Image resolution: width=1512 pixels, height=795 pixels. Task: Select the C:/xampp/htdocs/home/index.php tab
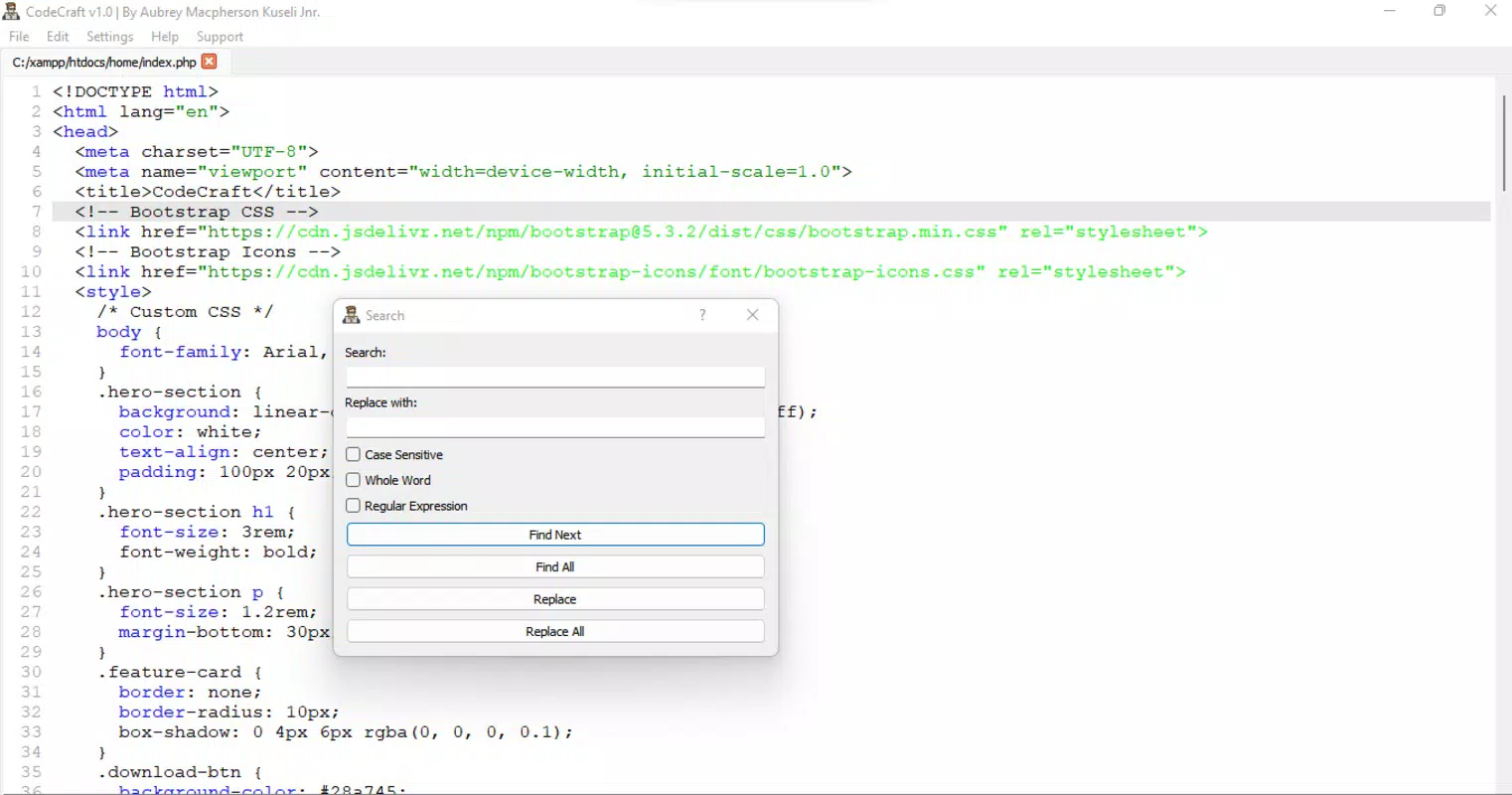point(104,62)
